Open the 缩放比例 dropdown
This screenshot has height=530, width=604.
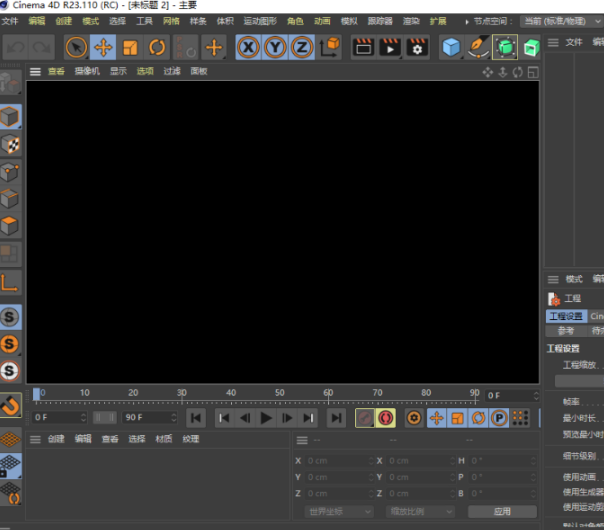[x=420, y=512]
